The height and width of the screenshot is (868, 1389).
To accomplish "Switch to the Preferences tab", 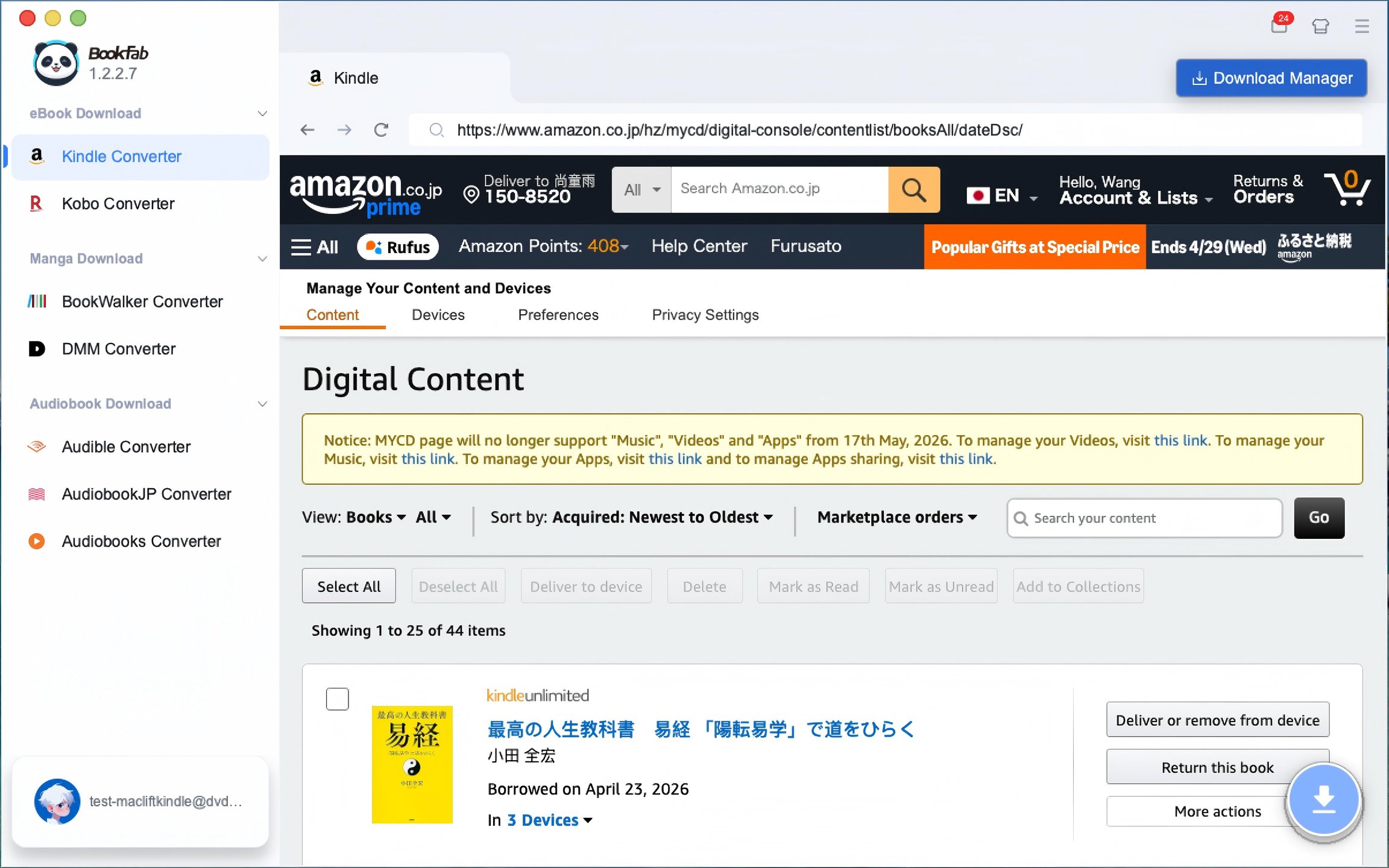I will coord(558,315).
